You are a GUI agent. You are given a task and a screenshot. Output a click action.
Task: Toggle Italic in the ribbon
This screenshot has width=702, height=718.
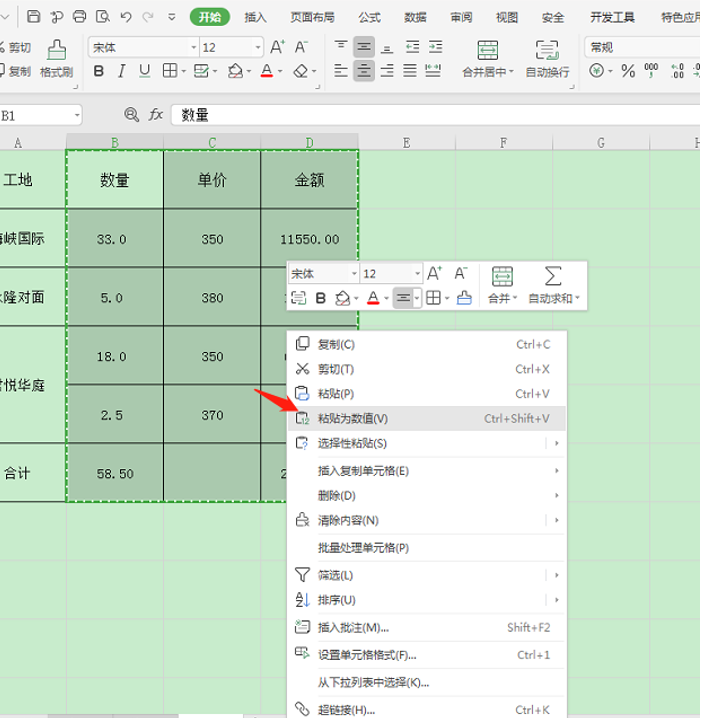121,71
